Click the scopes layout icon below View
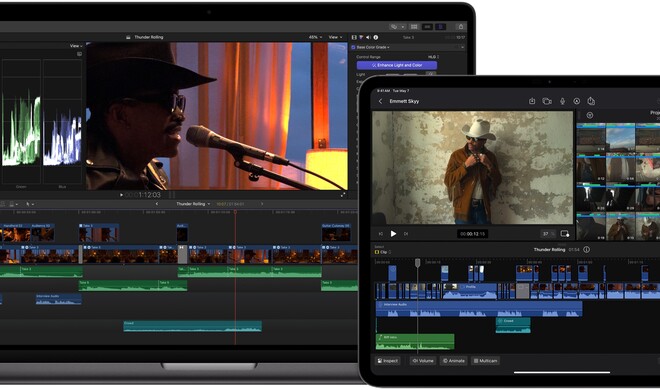The image size is (660, 390). [x=79, y=54]
